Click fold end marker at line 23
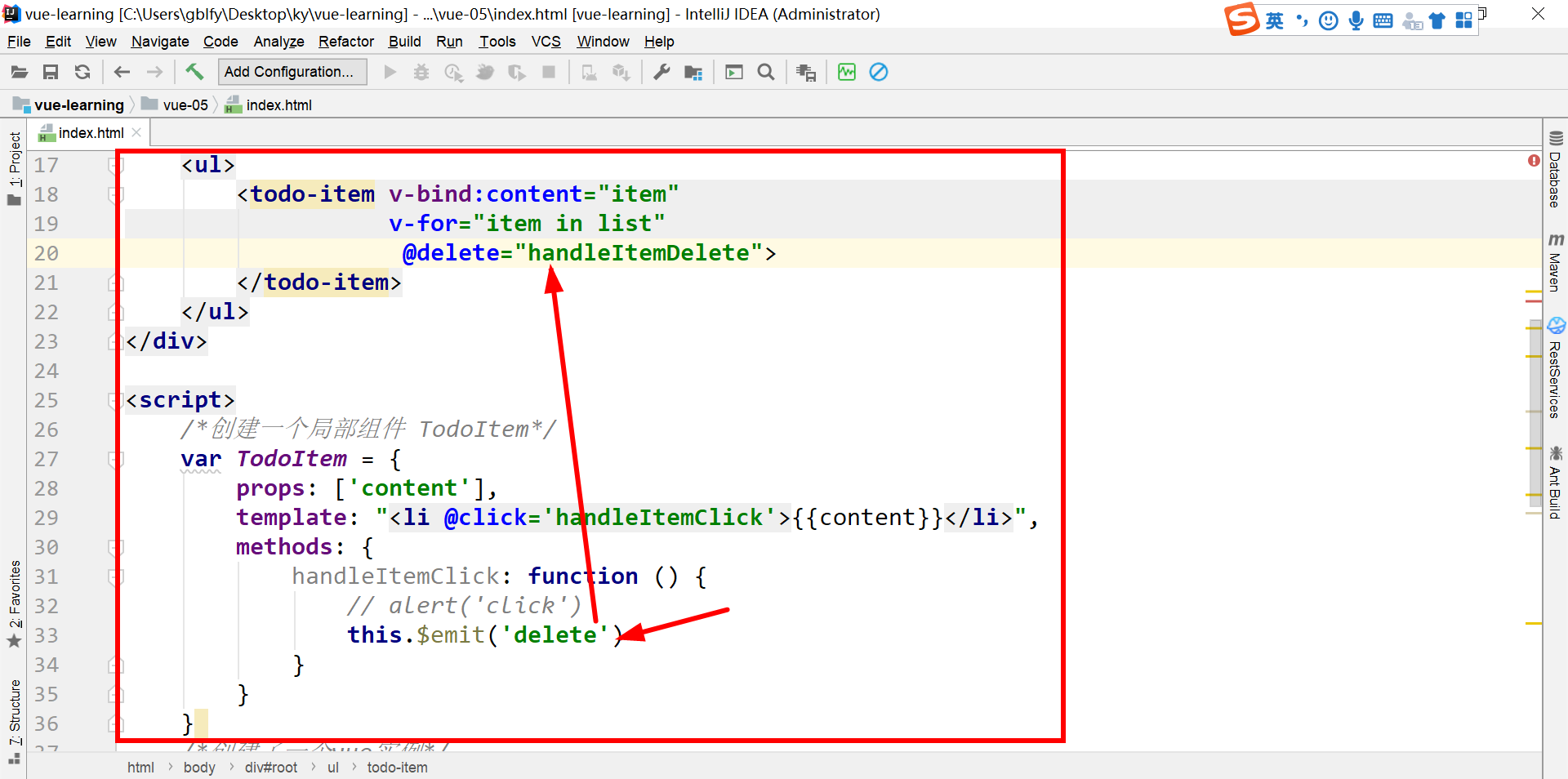The image size is (1568, 779). 116,341
